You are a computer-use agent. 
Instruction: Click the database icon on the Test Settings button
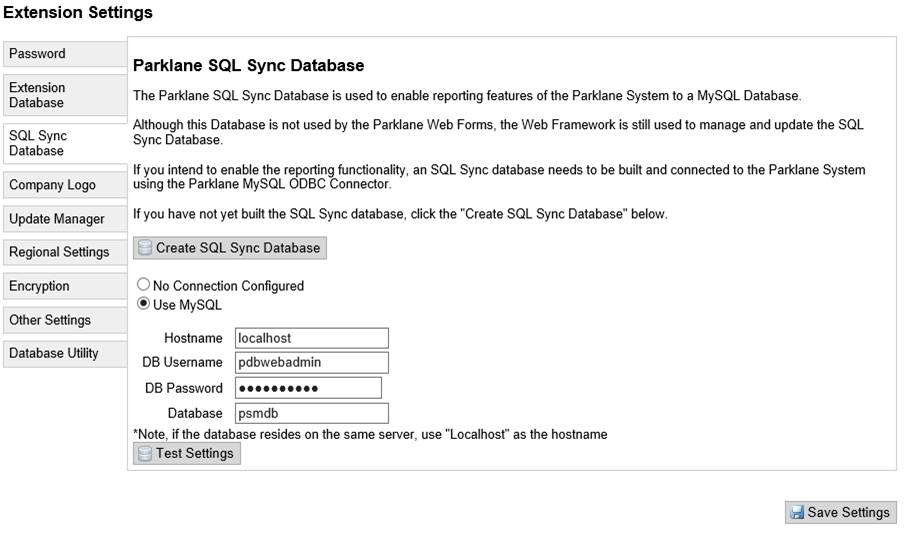coord(145,454)
